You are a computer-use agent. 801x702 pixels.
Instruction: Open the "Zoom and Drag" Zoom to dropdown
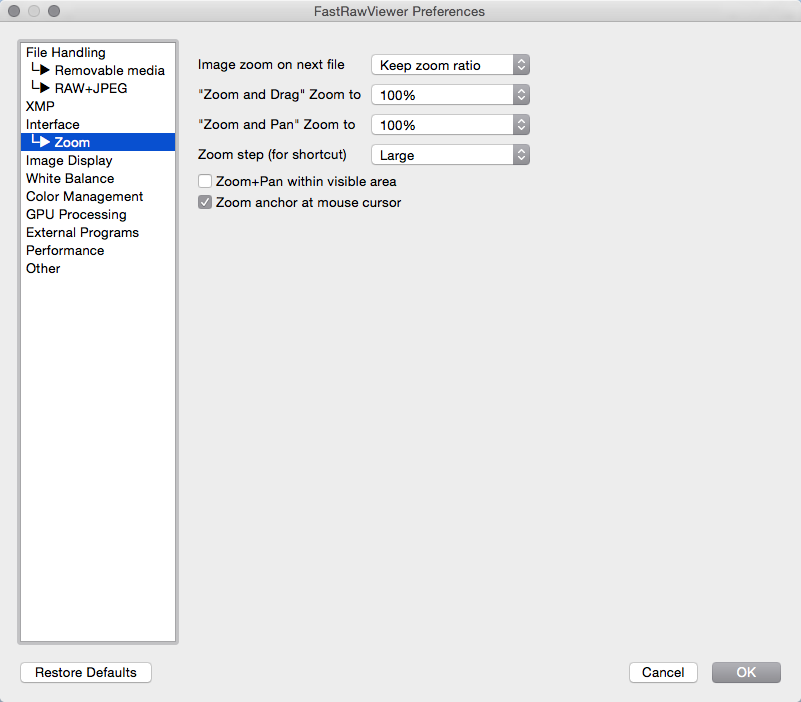(451, 95)
